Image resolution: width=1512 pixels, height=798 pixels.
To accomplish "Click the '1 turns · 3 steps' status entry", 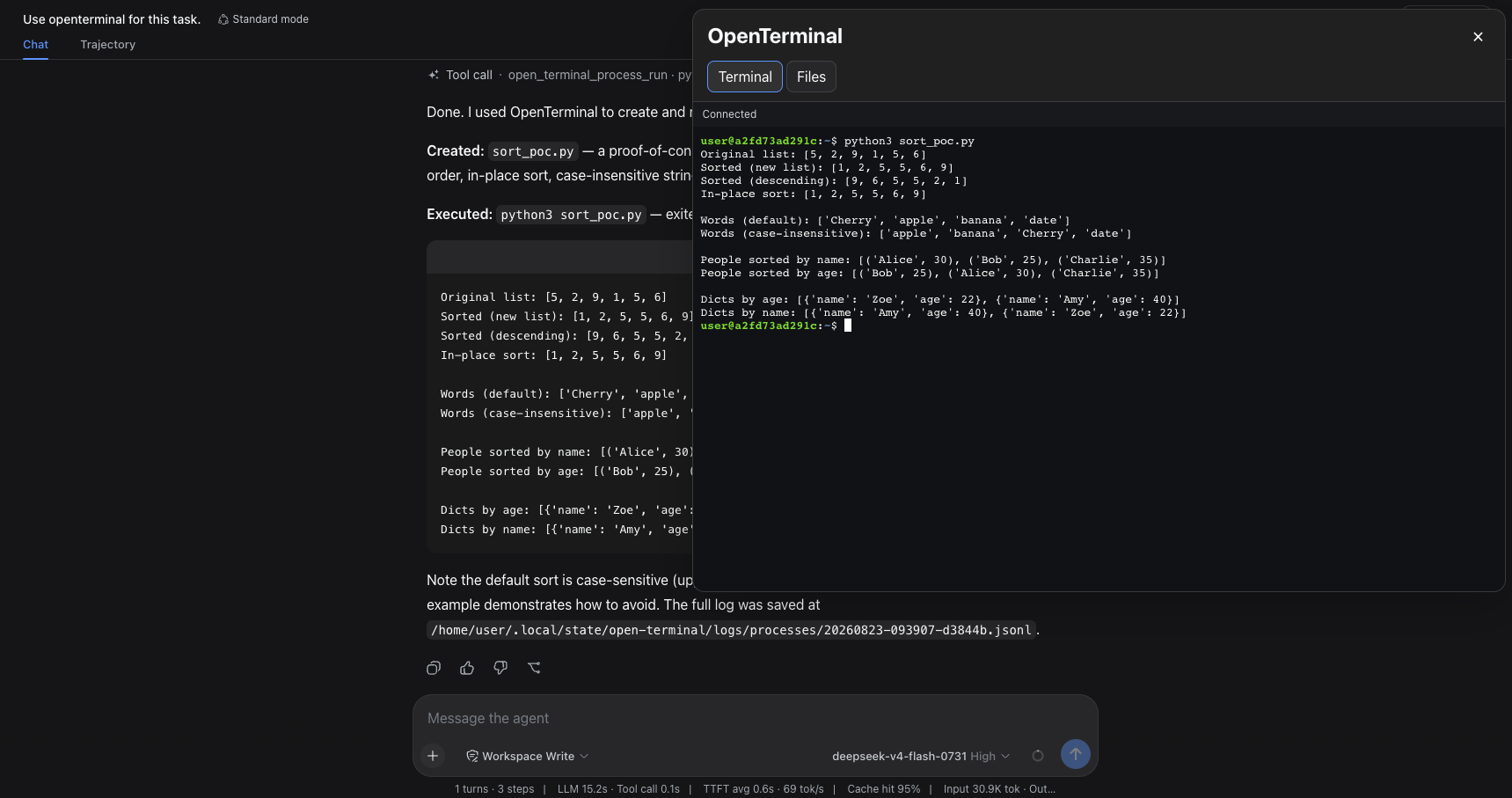I will point(494,789).
